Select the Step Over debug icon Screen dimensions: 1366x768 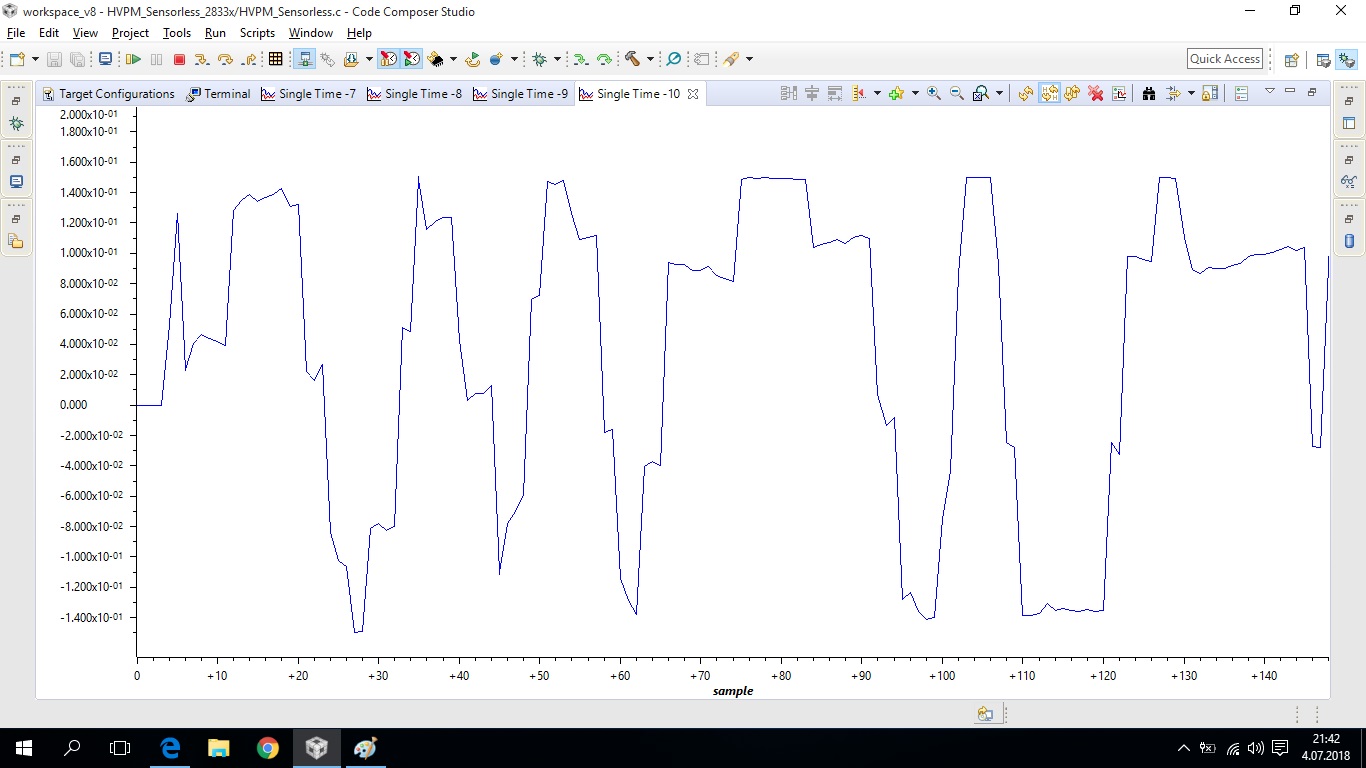tap(228, 59)
